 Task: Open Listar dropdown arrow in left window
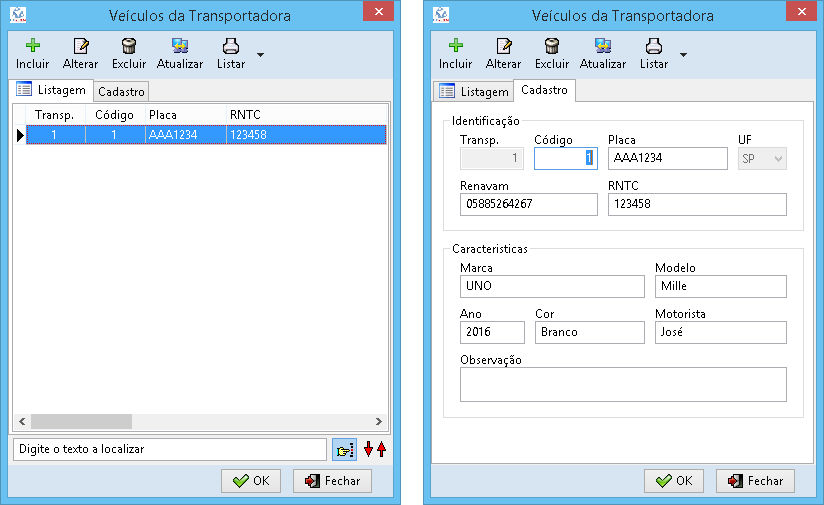(x=260, y=55)
